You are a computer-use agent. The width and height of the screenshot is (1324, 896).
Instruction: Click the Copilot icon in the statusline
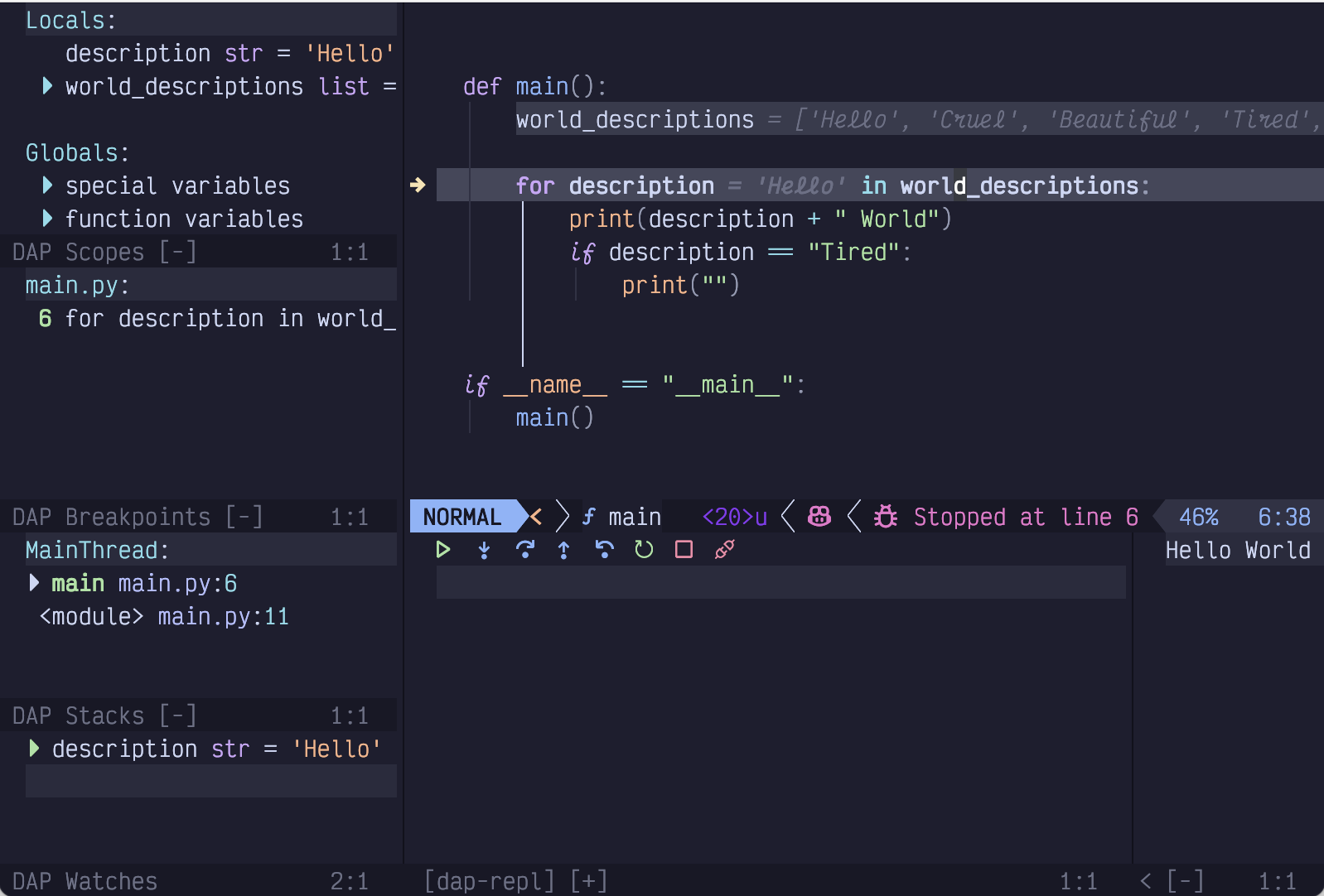[819, 517]
